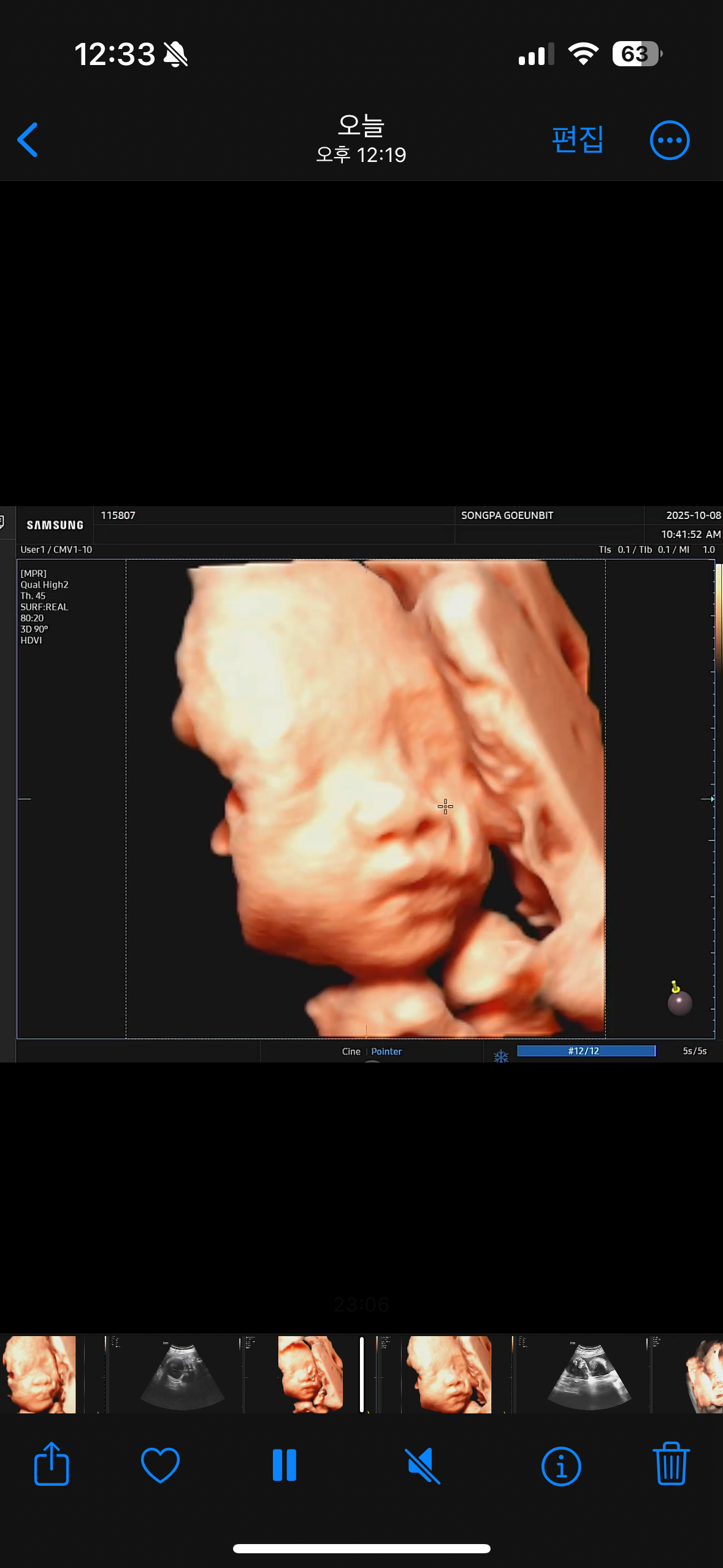Favorite the video with heart icon

tap(160, 1464)
